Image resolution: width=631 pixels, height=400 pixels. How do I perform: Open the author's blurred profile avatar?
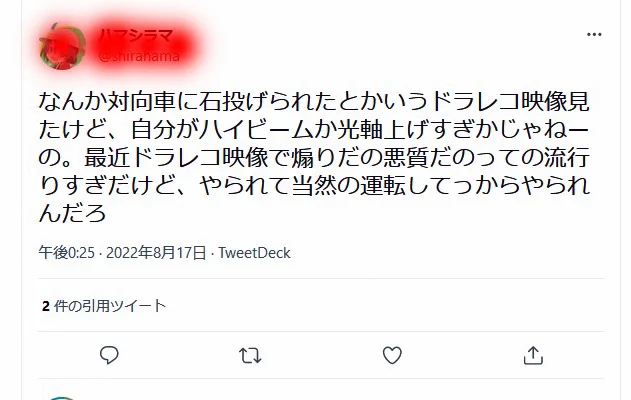pyautogui.click(x=62, y=47)
